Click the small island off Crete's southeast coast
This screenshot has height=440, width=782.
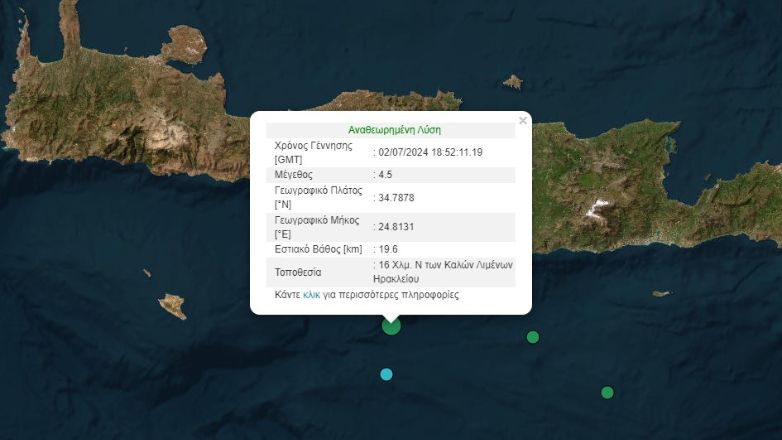pyautogui.click(x=660, y=294)
